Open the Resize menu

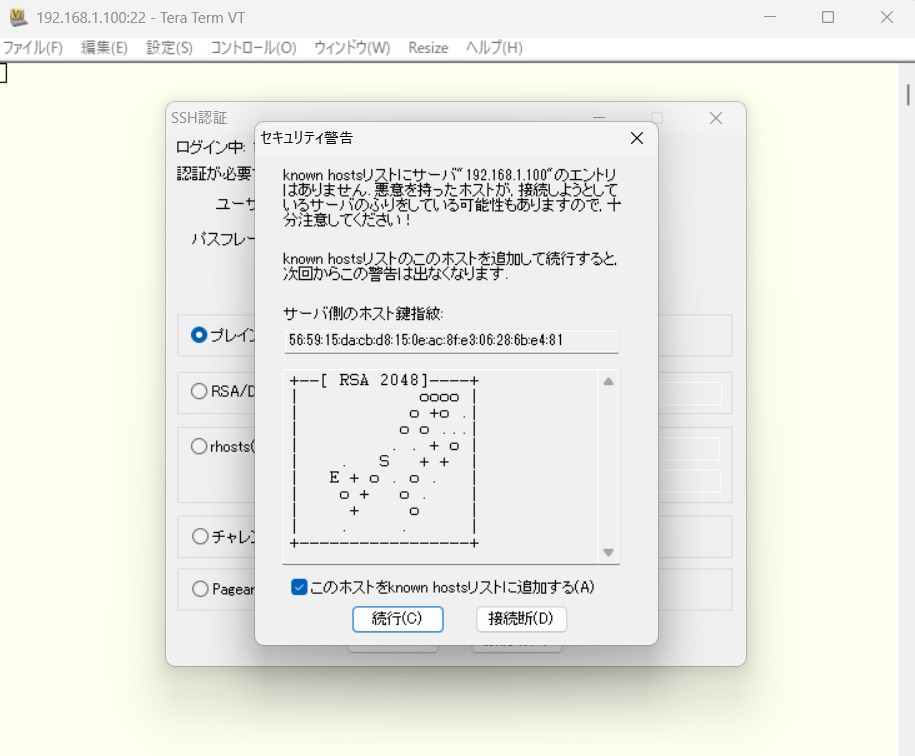coord(428,48)
